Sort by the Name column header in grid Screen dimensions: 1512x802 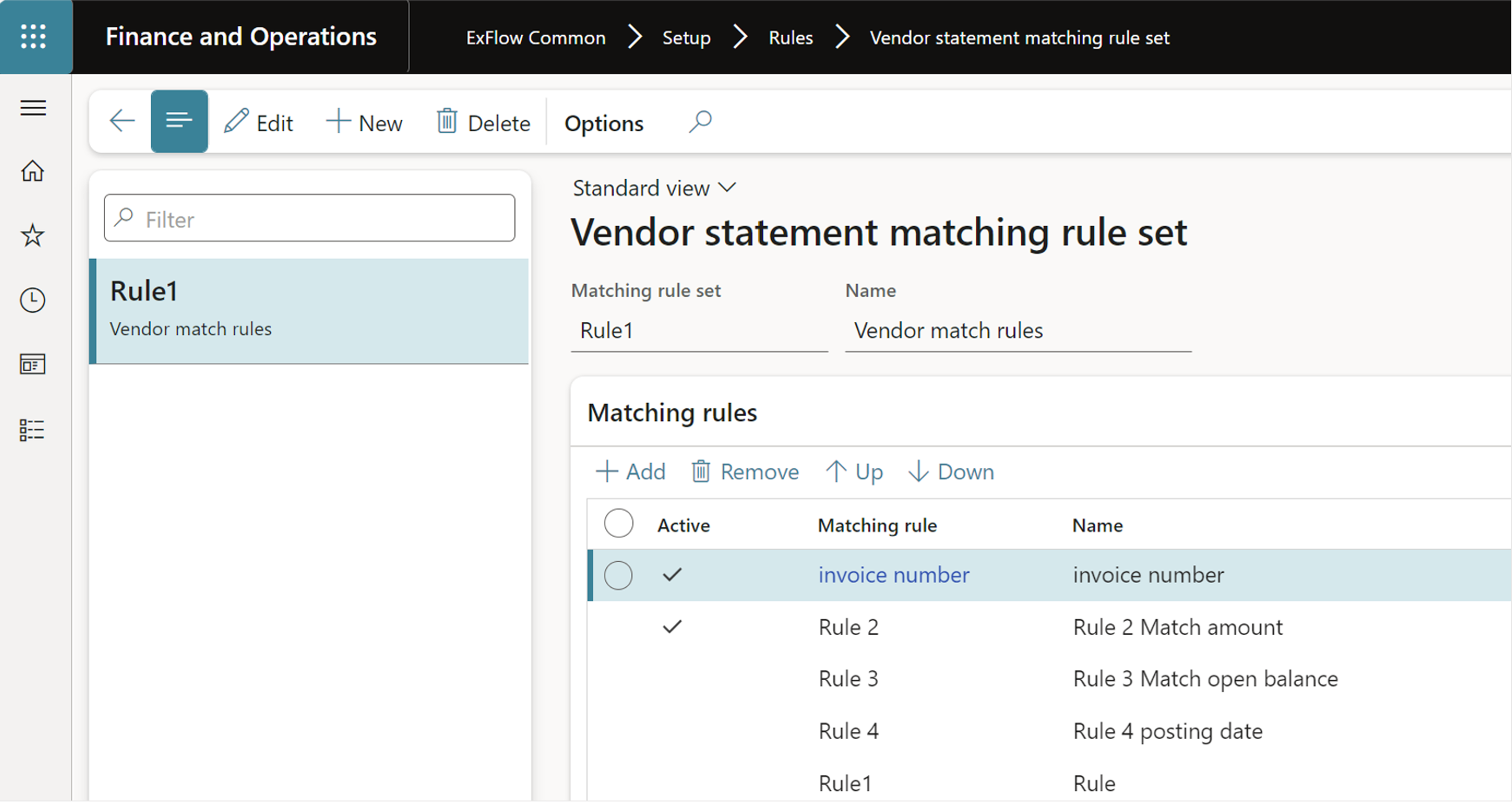[x=1098, y=525]
